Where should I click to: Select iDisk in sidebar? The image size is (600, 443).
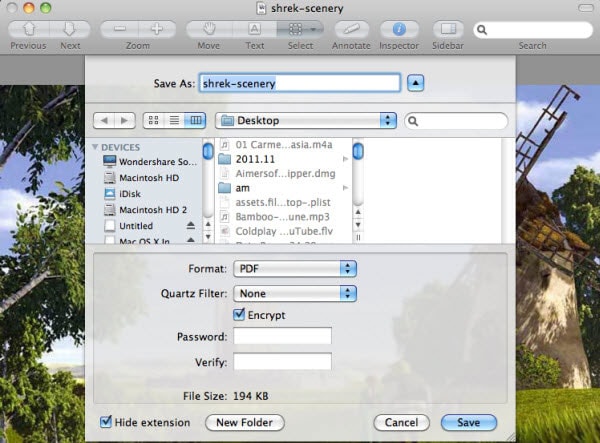pyautogui.click(x=122, y=194)
